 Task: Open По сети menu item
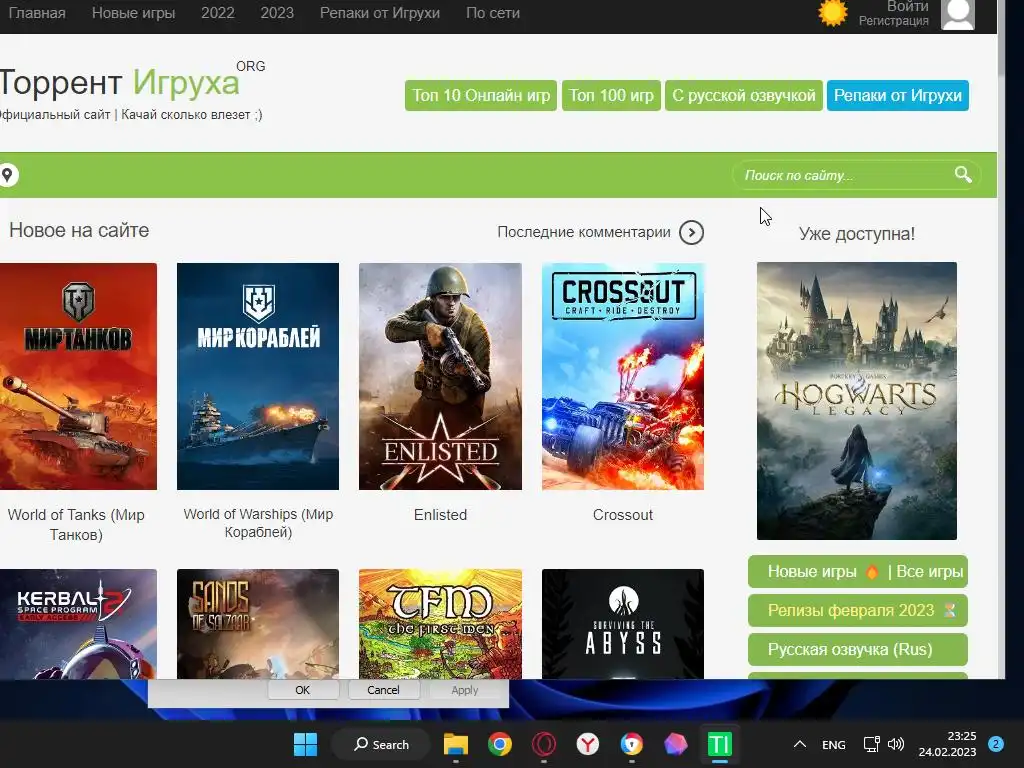492,13
